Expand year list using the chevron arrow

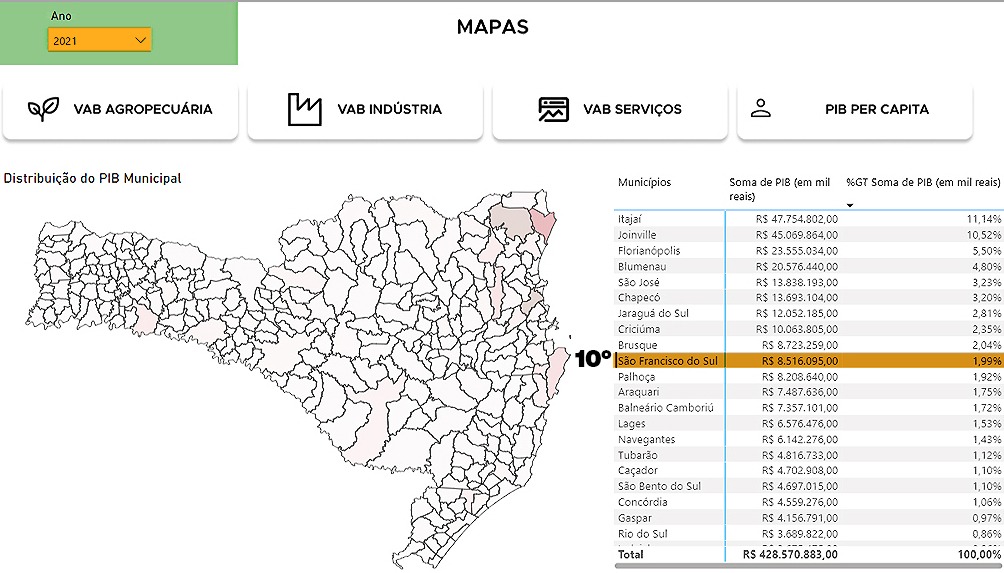140,40
